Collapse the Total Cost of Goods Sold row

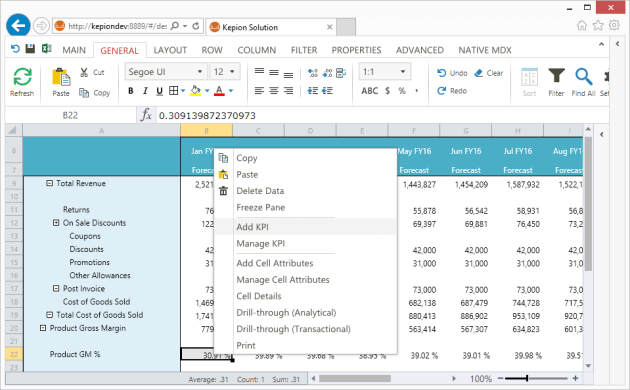(x=49, y=314)
